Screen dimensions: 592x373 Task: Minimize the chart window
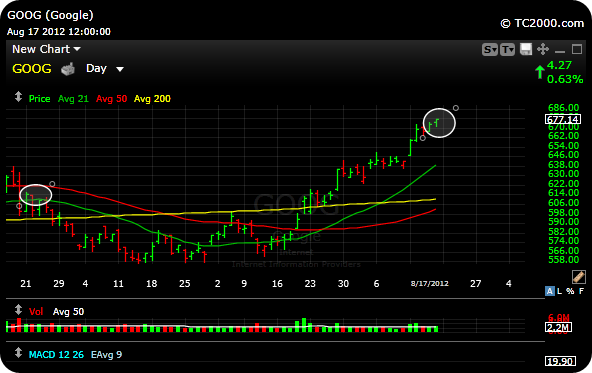[560, 51]
